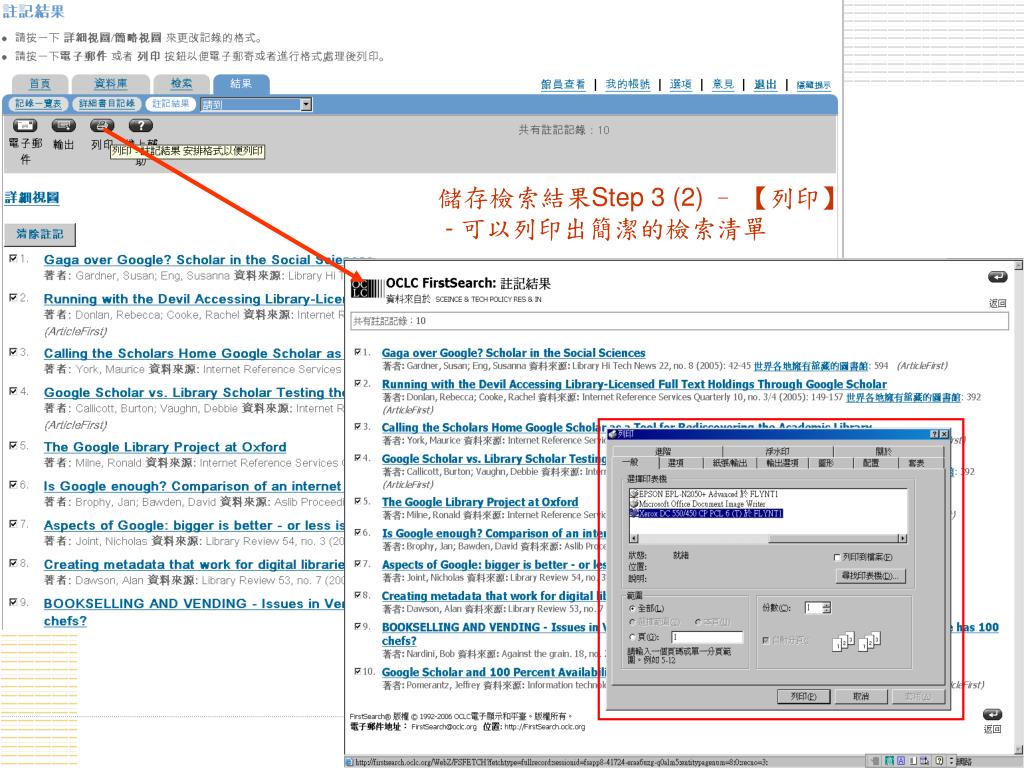Enable Print to file (列印到檔案) checkbox
The image size is (1024, 768).
click(837, 558)
